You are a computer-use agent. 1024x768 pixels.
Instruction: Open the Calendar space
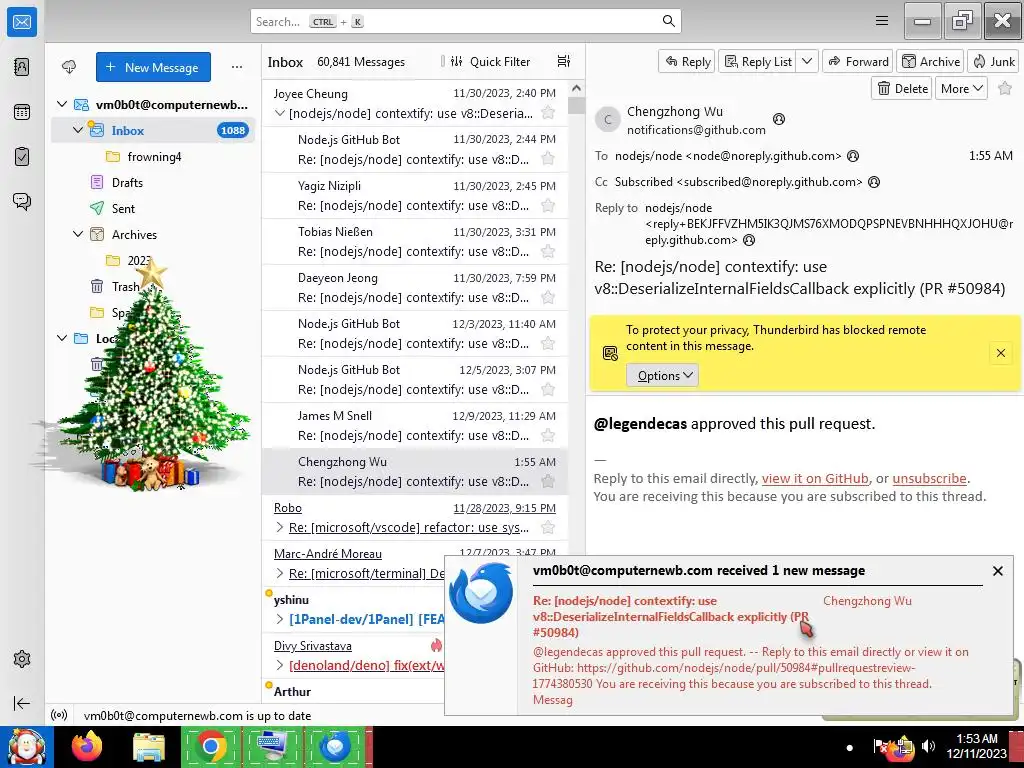22,112
